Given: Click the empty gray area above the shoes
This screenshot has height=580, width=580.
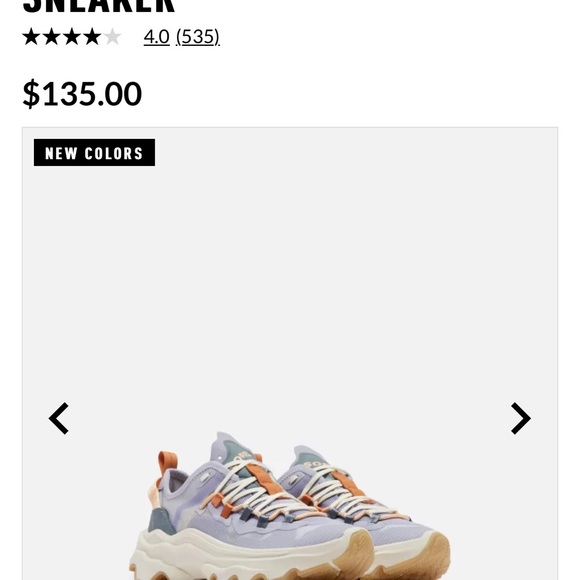Looking at the screenshot, I should click(290, 289).
